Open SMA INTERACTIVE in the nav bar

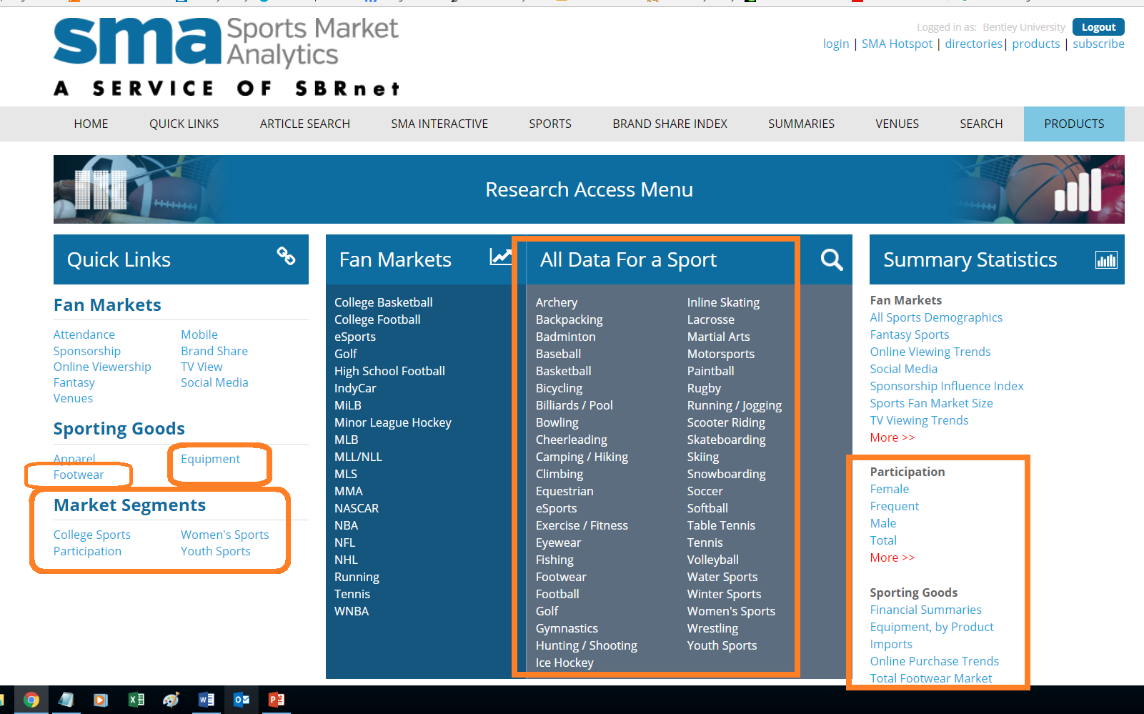(x=439, y=124)
